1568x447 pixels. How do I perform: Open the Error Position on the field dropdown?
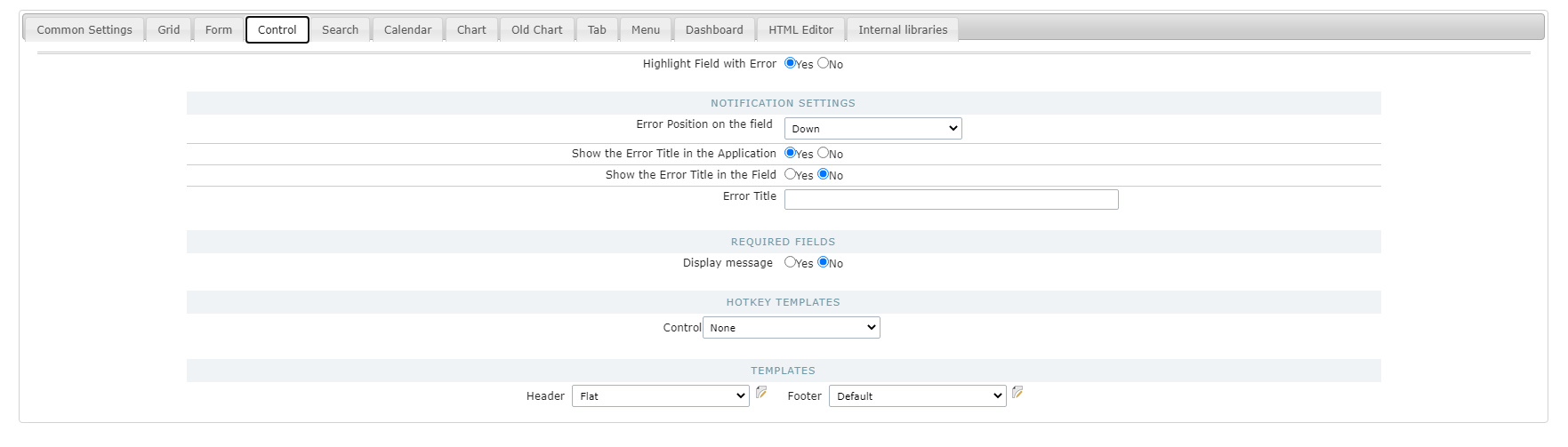(872, 129)
